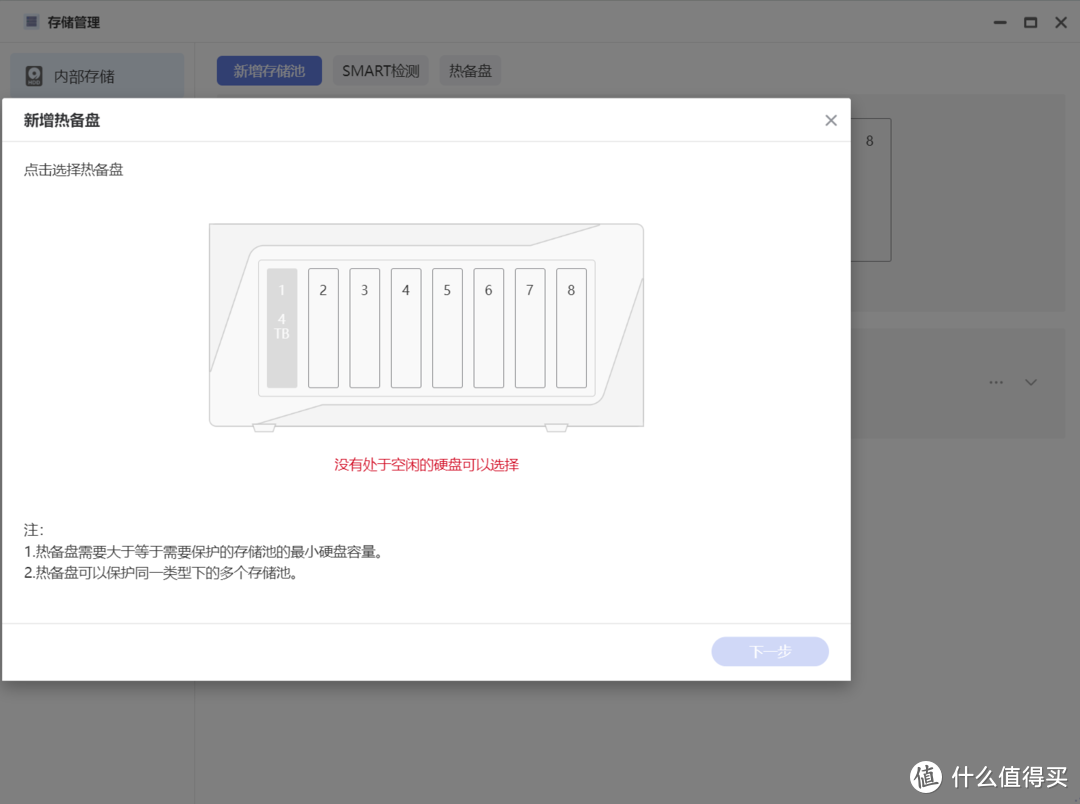Screen dimensions: 1080x804
Task: Expand the panel with the chevron arrow
Action: click(x=1031, y=382)
